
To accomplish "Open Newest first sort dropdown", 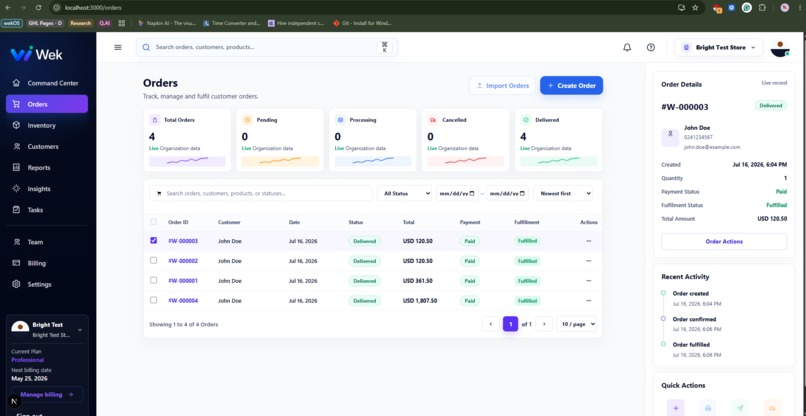I will (563, 193).
